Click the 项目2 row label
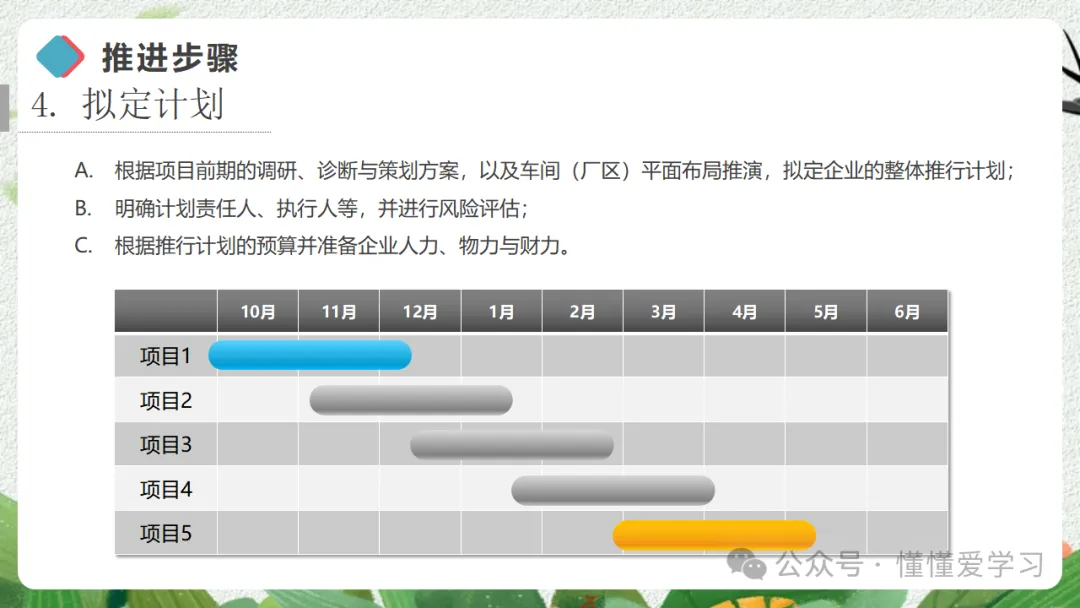The height and width of the screenshot is (608, 1080). (165, 400)
